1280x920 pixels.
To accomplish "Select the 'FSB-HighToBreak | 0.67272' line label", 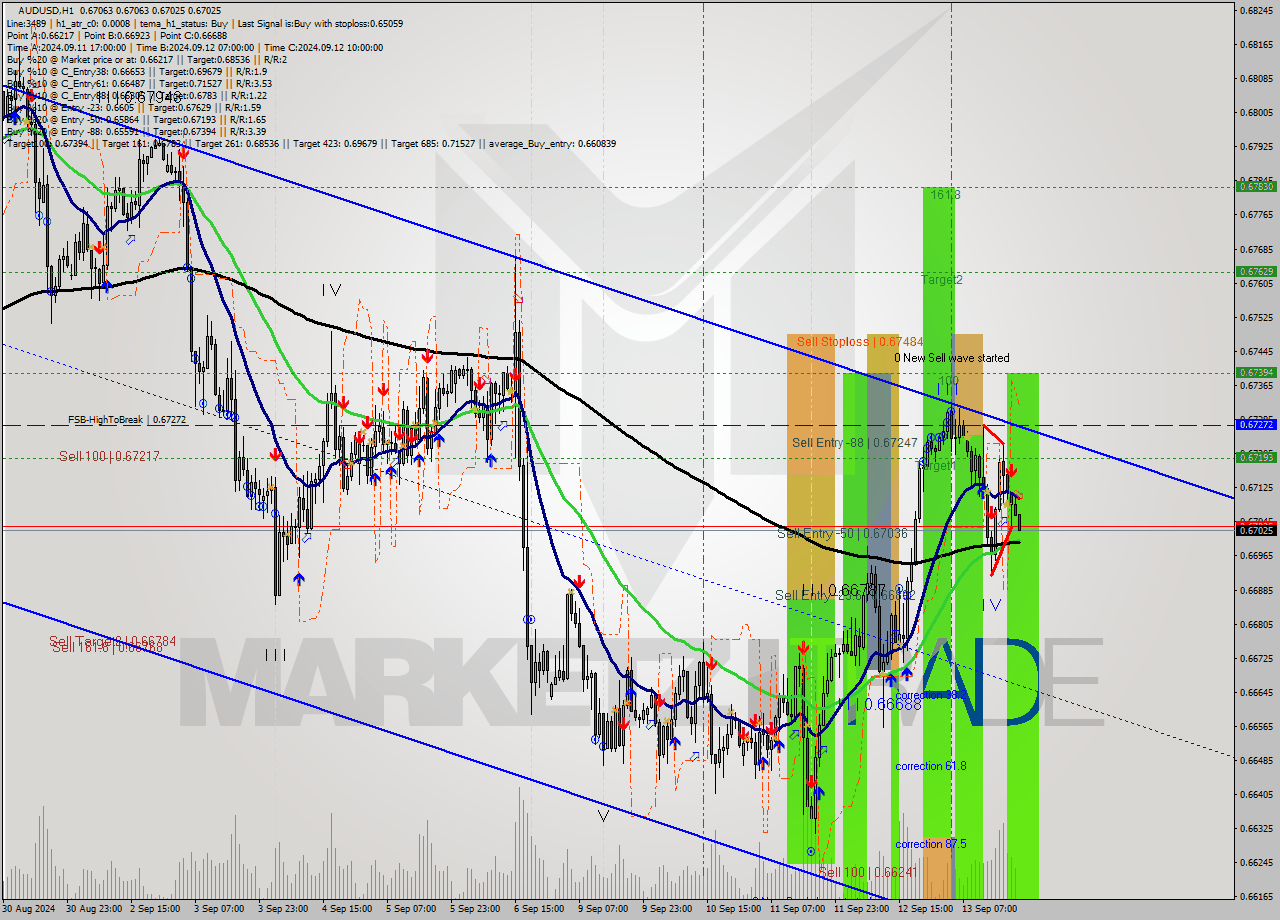I will coord(127,420).
